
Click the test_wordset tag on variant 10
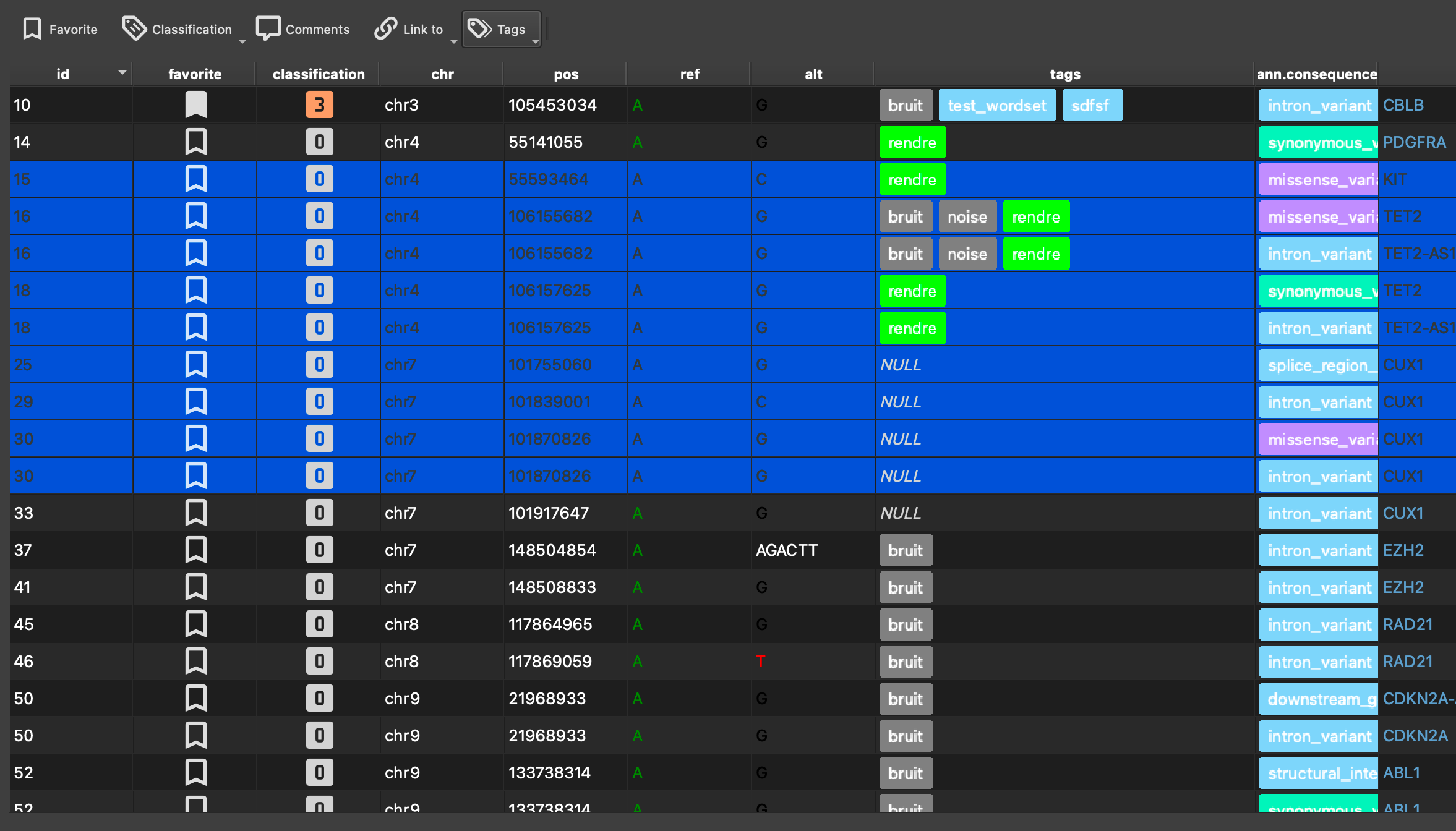click(x=997, y=104)
